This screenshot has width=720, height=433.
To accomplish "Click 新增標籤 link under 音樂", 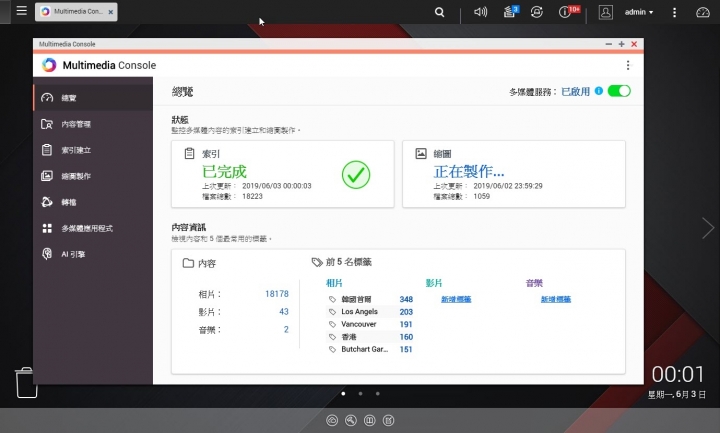I will [x=556, y=299].
